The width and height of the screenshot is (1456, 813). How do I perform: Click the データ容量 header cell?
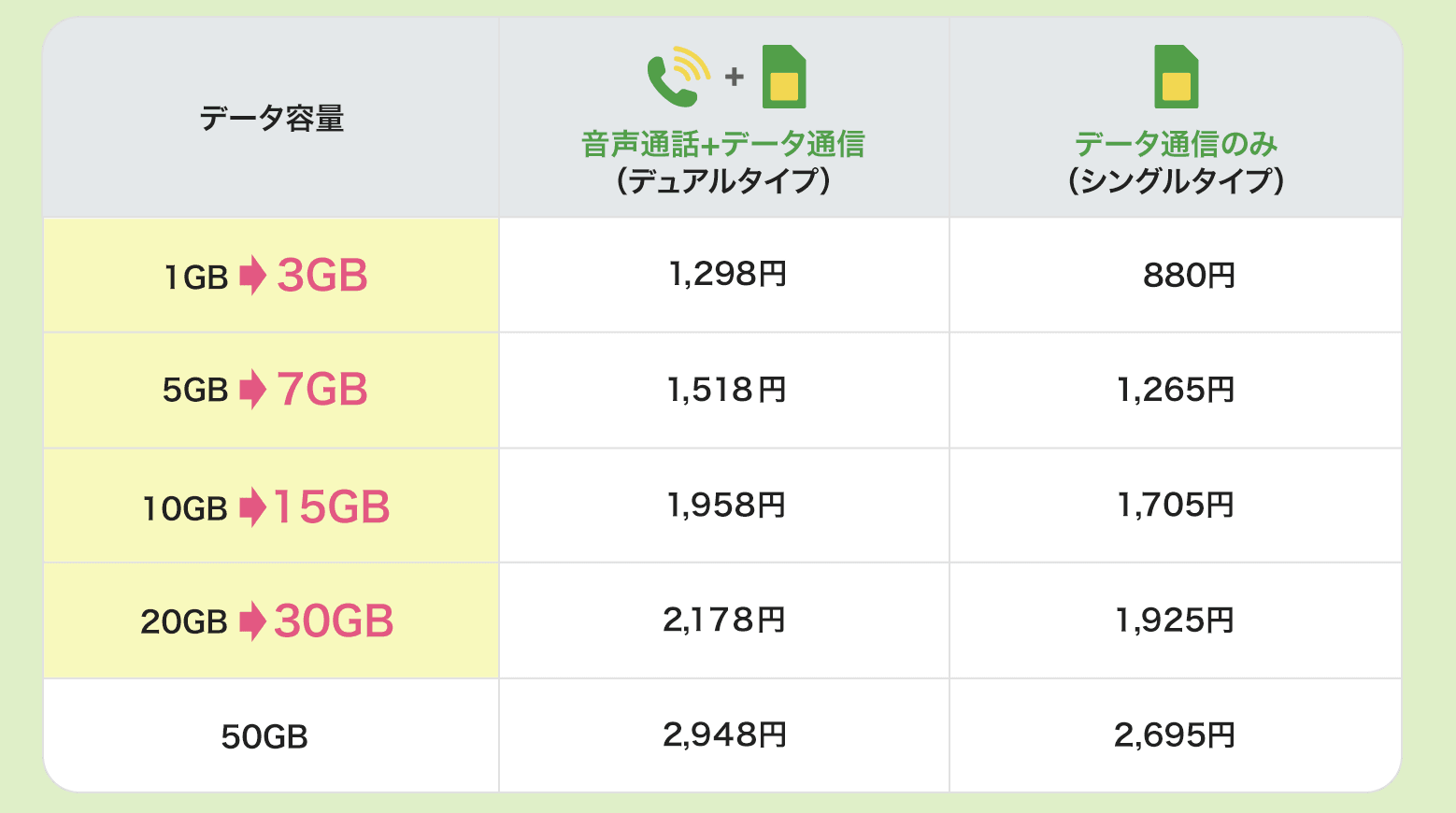pos(271,120)
